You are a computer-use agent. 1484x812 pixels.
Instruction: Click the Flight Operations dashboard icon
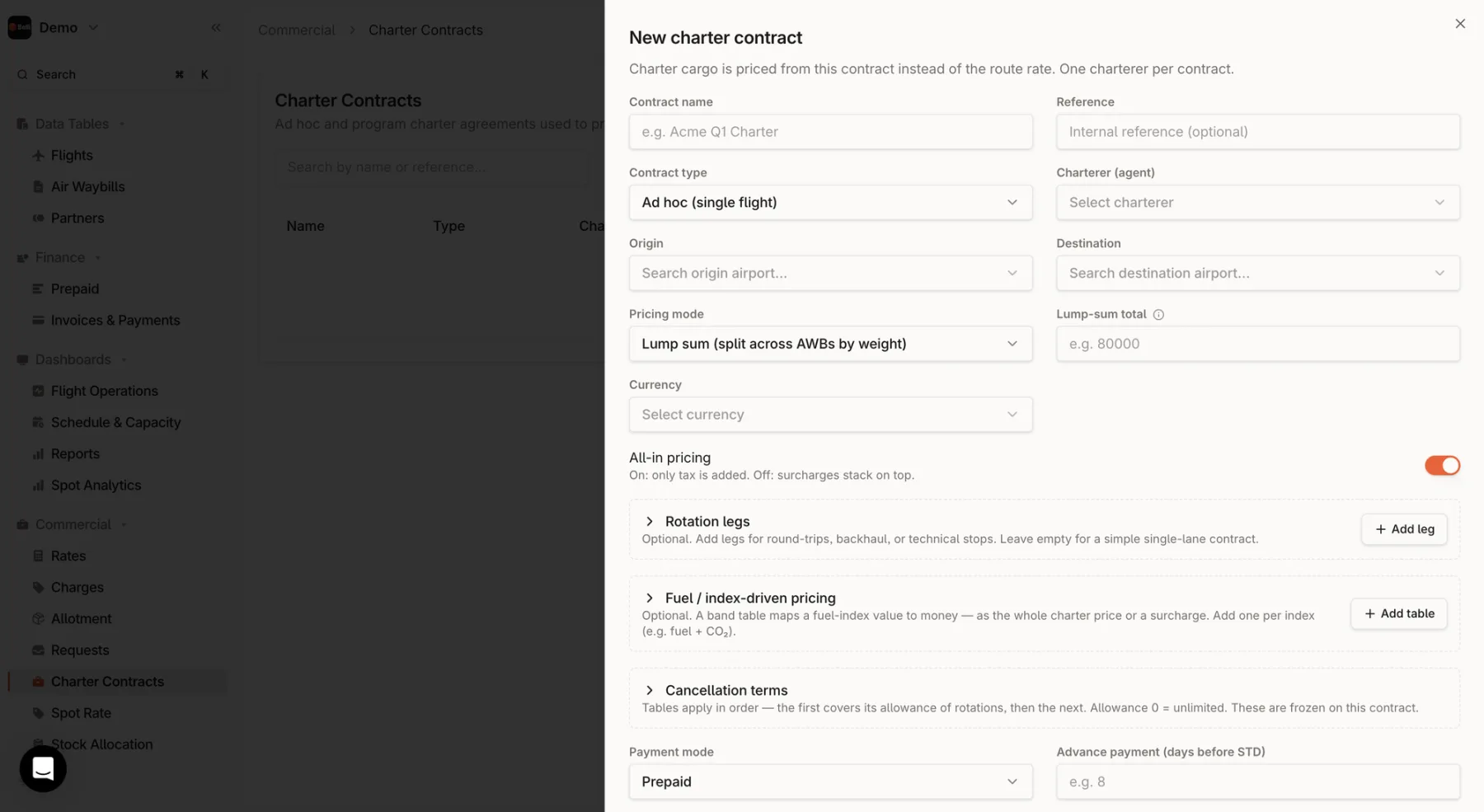pos(38,391)
